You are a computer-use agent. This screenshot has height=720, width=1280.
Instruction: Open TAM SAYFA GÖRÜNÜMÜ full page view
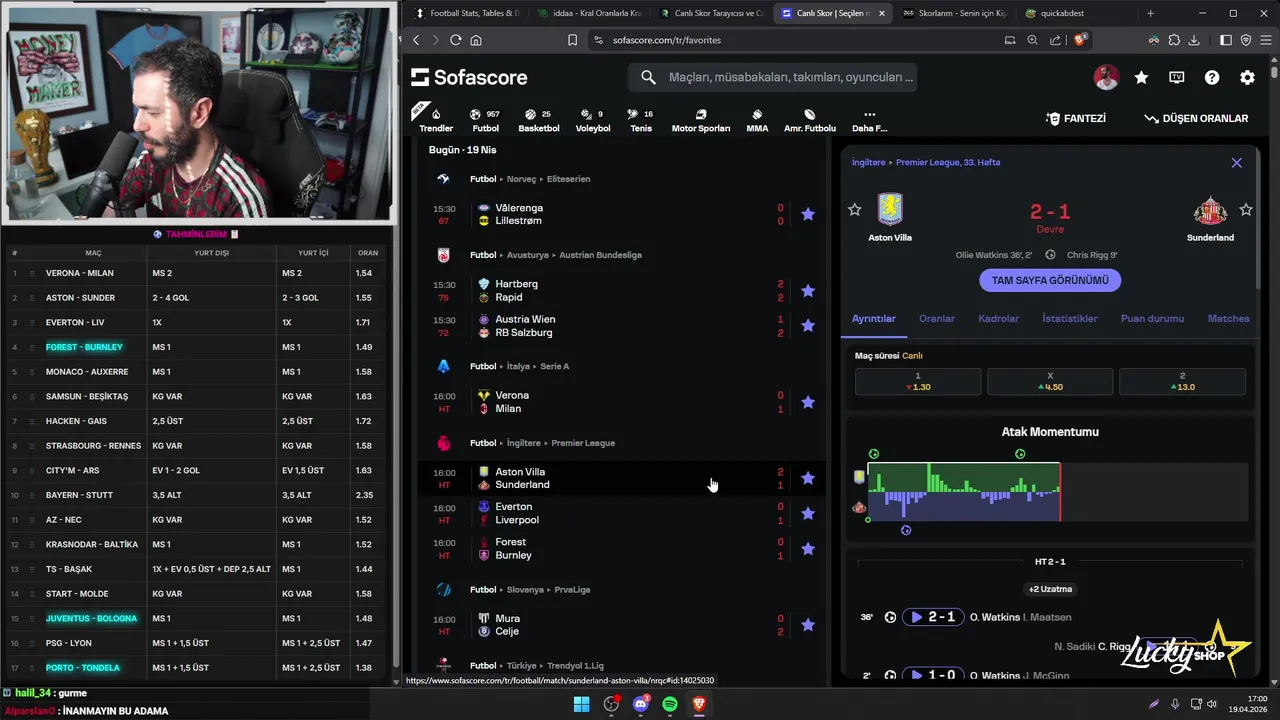pos(1050,280)
